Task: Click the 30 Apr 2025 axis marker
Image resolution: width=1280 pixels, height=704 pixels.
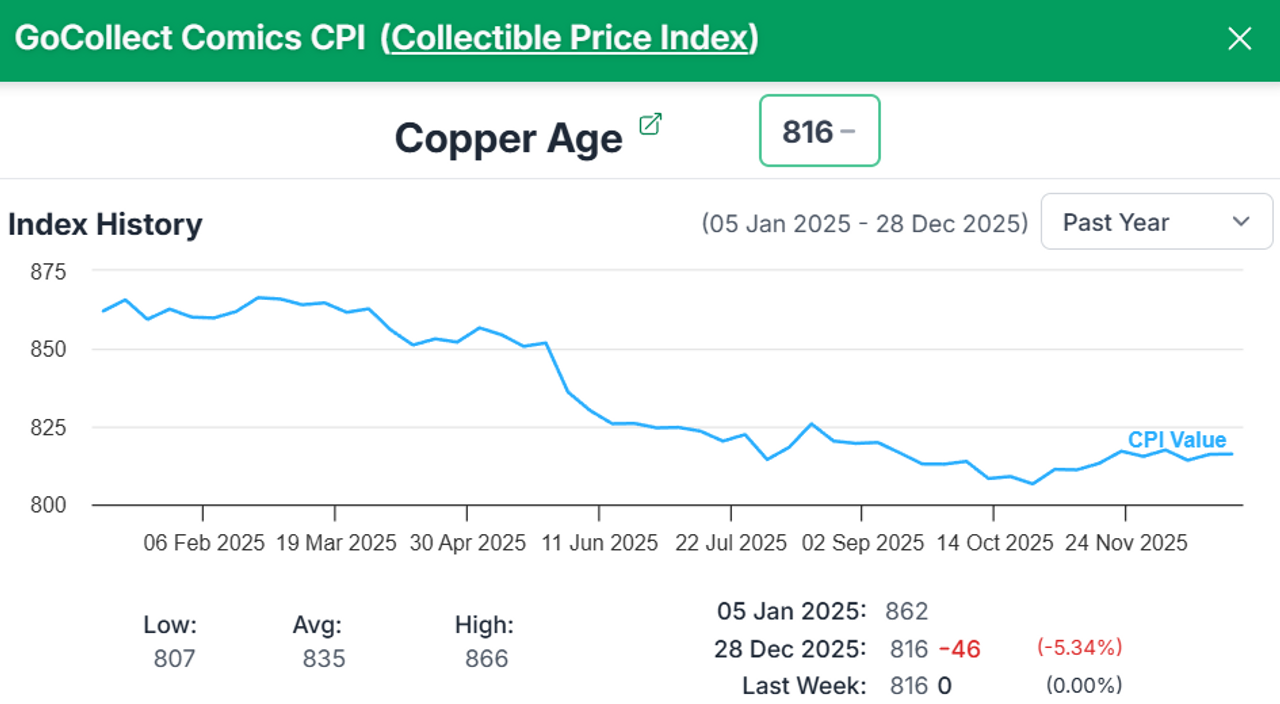Action: pyautogui.click(x=467, y=543)
